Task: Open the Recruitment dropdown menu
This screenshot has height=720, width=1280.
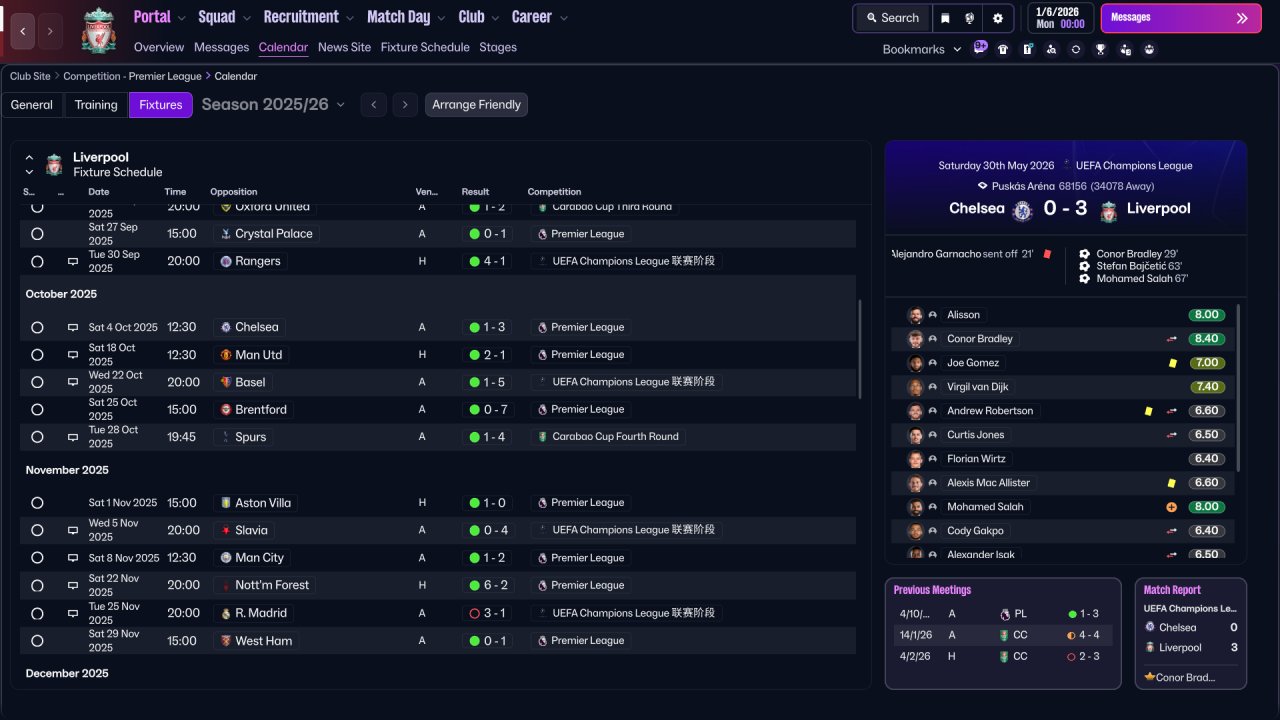Action: coord(308,17)
